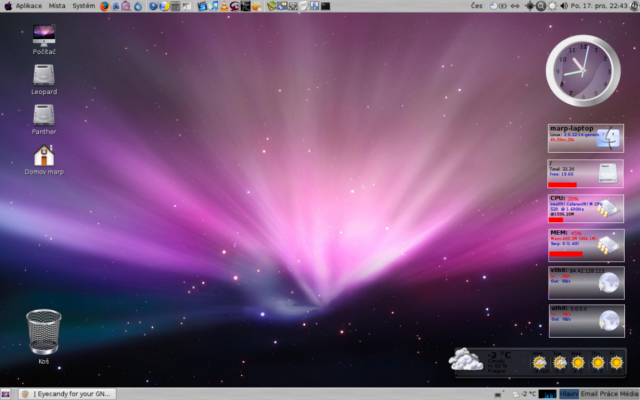Image resolution: width=640 pixels, height=400 pixels.
Task: Open the green book stack launcher
Action: click(x=271, y=6)
